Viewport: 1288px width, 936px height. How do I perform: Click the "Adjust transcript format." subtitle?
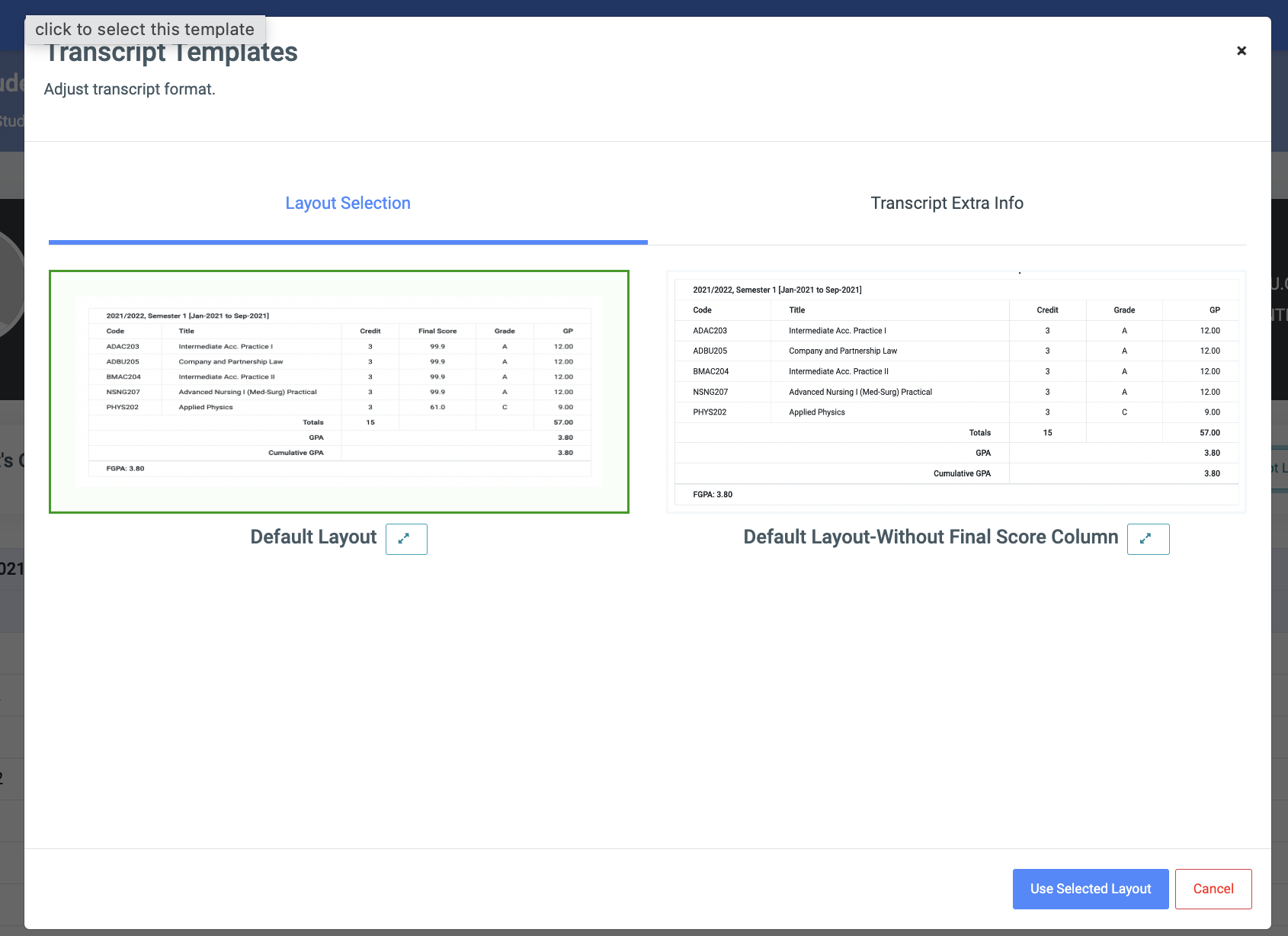[x=130, y=89]
